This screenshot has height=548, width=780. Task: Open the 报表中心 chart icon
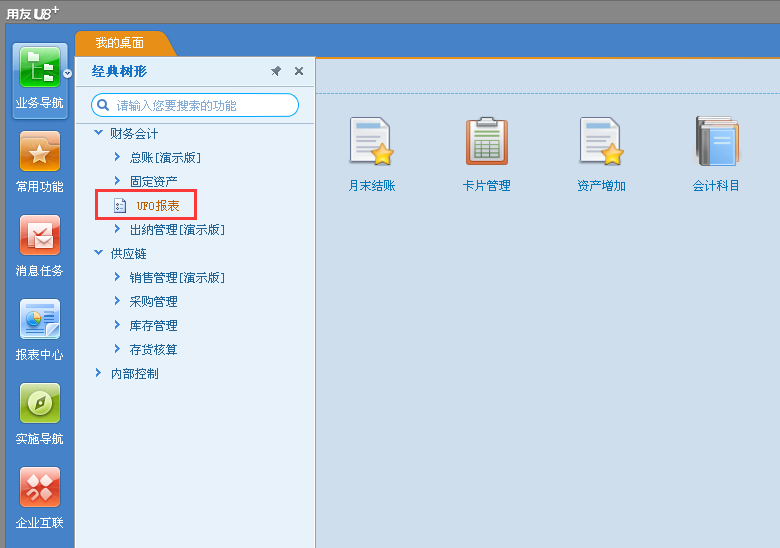pyautogui.click(x=40, y=319)
